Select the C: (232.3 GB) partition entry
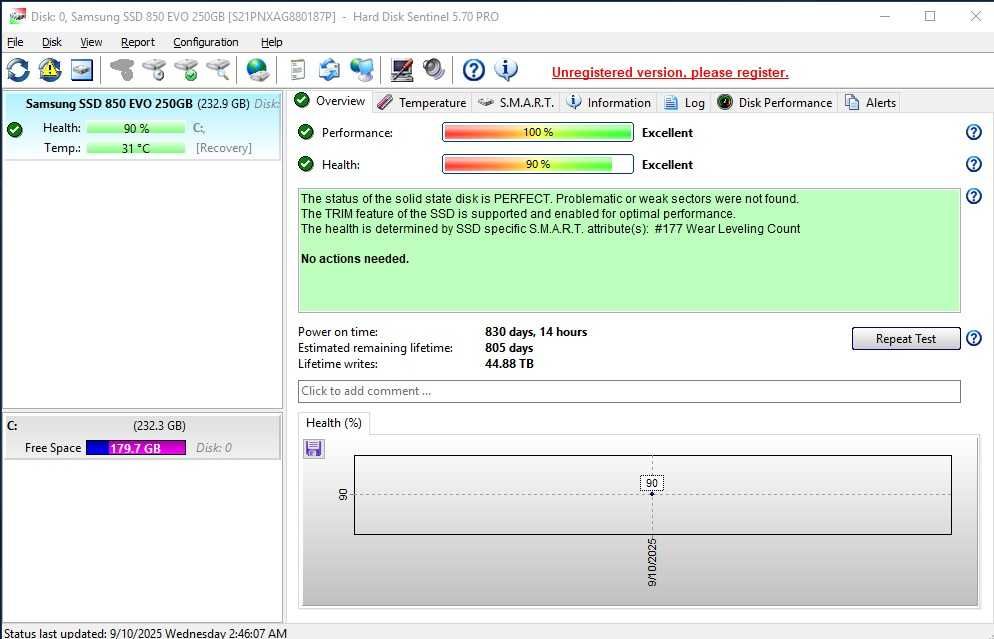The width and height of the screenshot is (994, 639). (142, 437)
